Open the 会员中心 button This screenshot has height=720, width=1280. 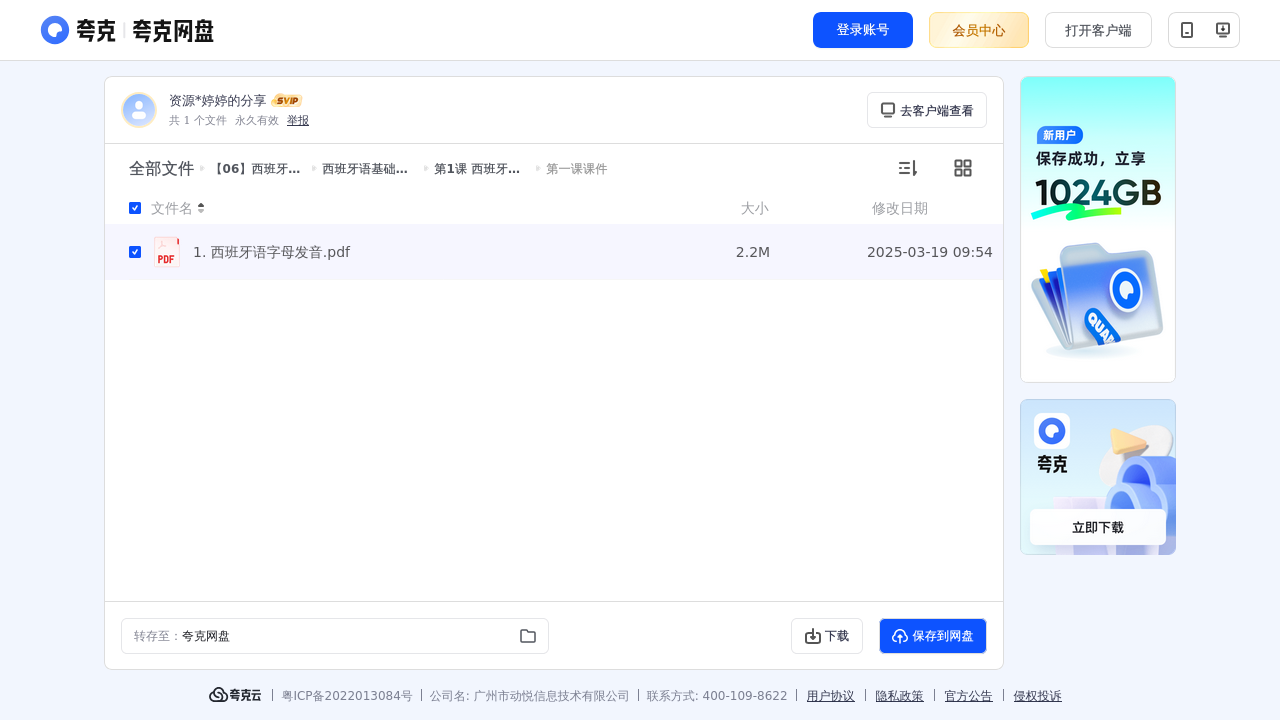979,30
